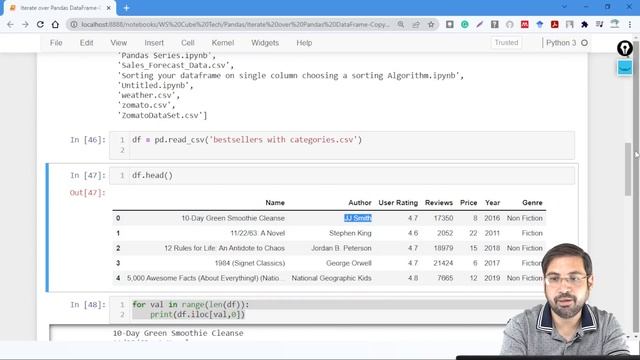Click the code cell containing df.head()
This screenshot has height=360, width=640.
click(342, 176)
